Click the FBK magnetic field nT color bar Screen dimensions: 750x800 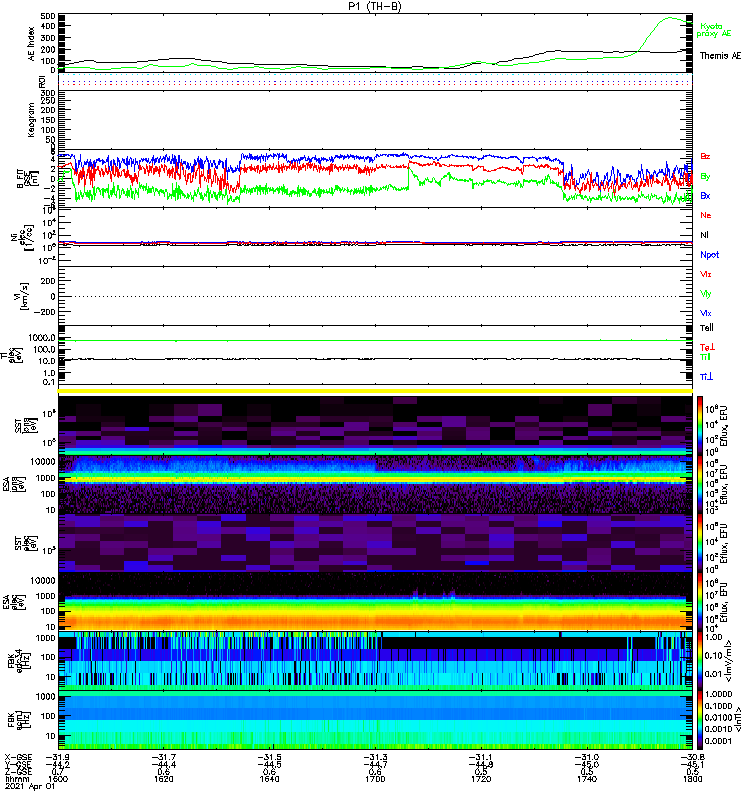[x=700, y=720]
